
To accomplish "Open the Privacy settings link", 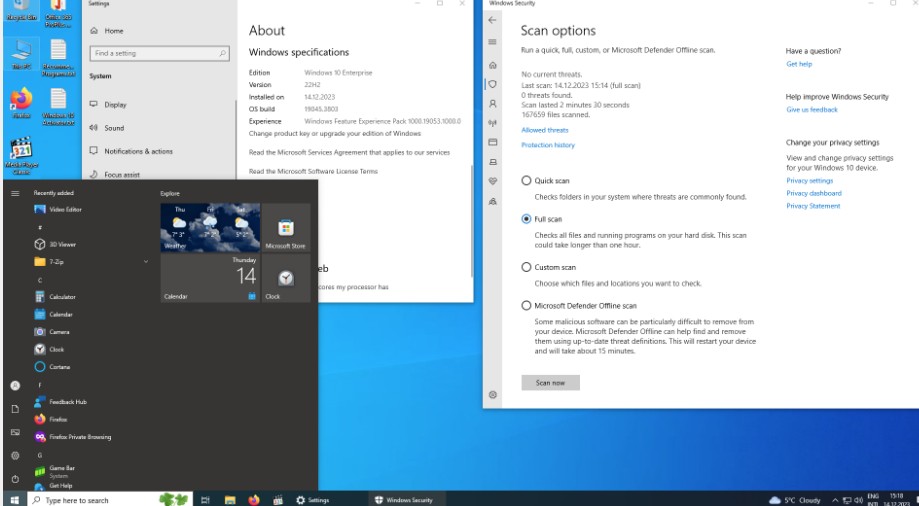I will click(809, 181).
